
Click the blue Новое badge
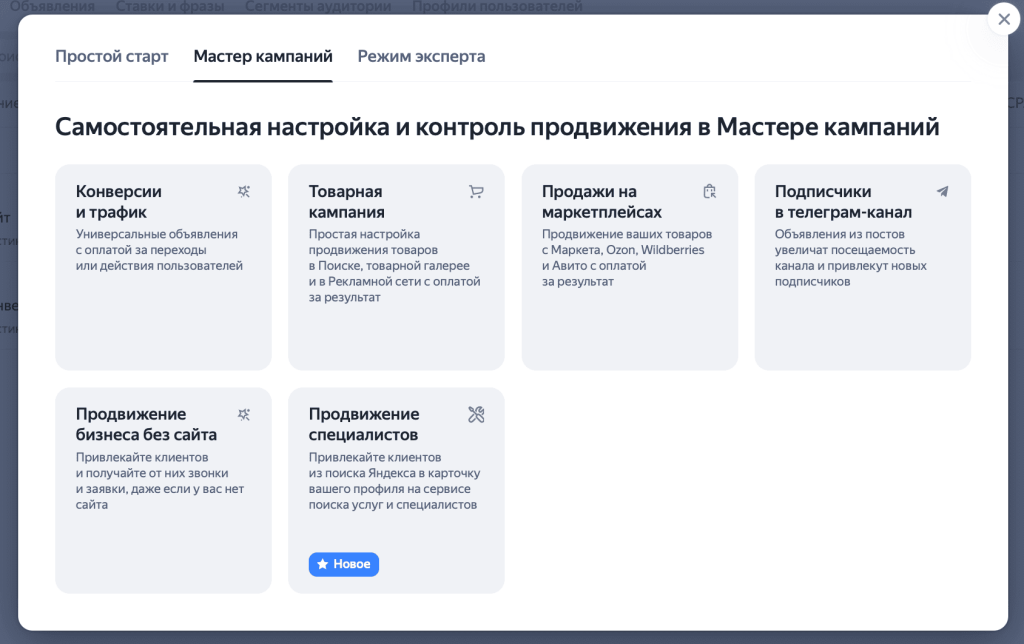344,564
